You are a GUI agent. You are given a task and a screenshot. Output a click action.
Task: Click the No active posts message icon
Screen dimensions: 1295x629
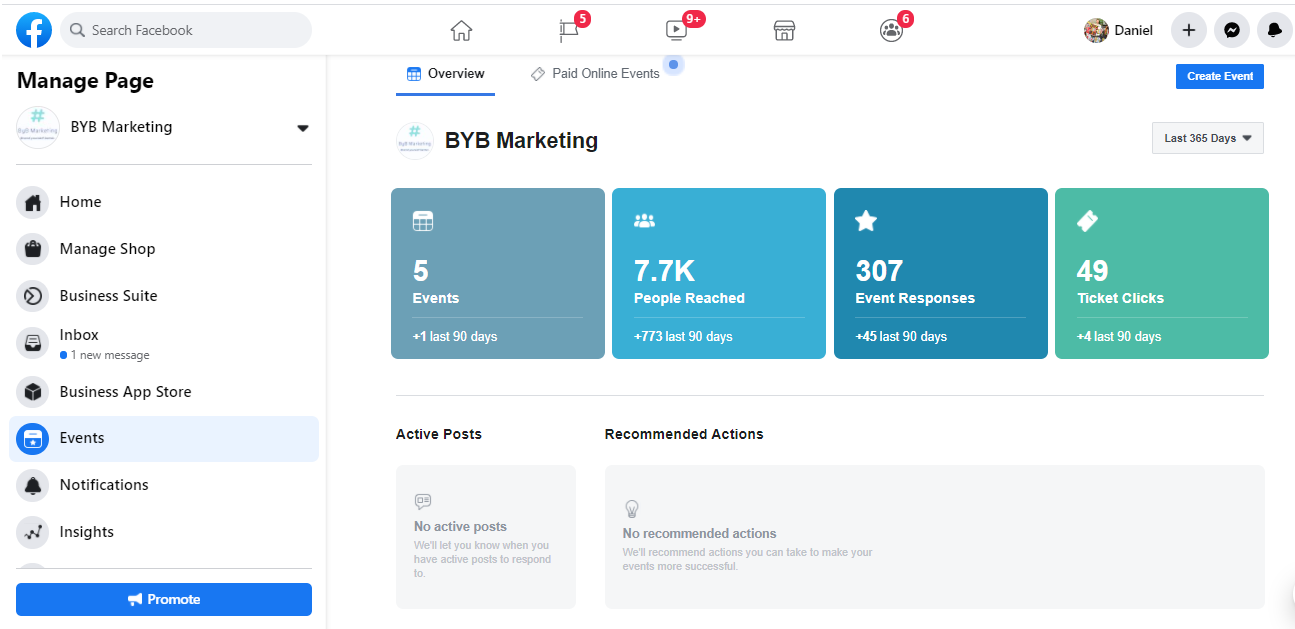point(423,501)
